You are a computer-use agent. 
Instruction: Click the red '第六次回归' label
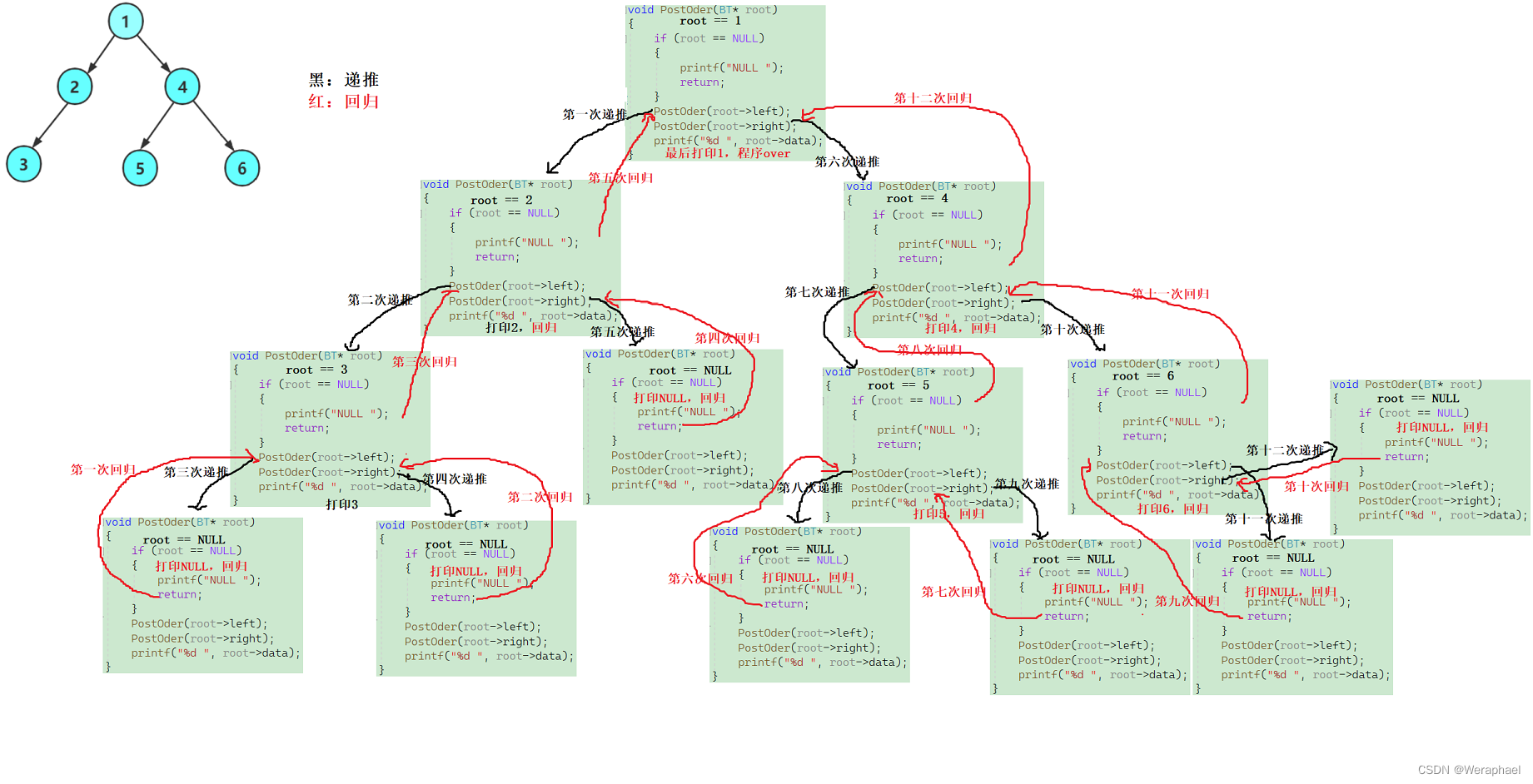click(700, 578)
